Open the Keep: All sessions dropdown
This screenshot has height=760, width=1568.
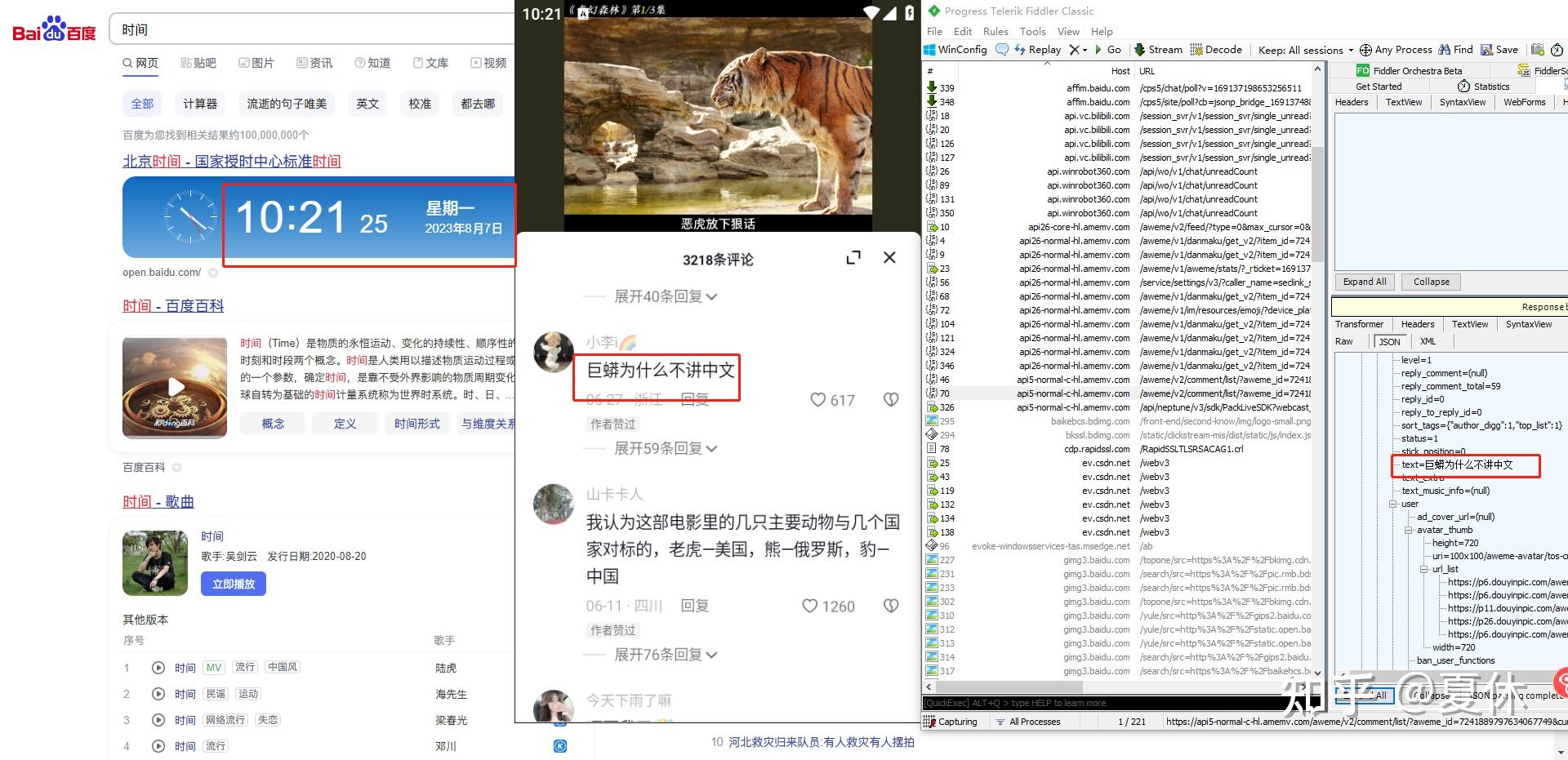click(1304, 49)
